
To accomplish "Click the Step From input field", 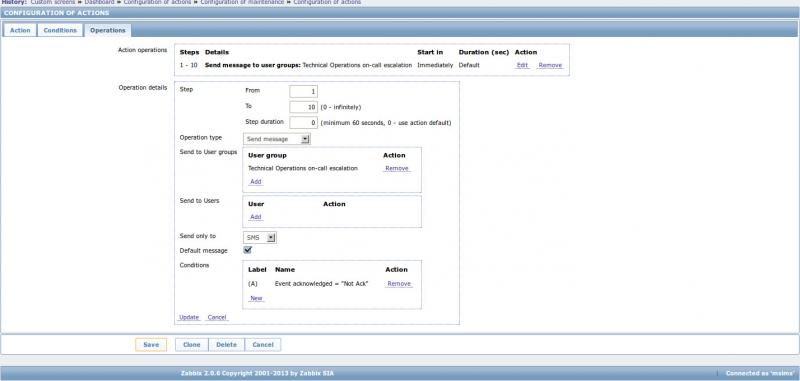I will click(304, 91).
